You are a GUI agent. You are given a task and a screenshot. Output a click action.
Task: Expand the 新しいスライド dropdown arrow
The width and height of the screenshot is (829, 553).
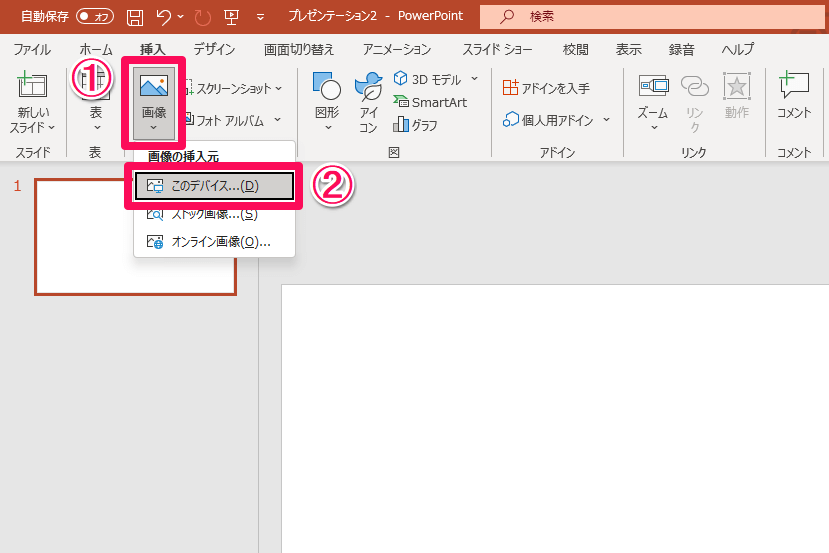[52, 127]
